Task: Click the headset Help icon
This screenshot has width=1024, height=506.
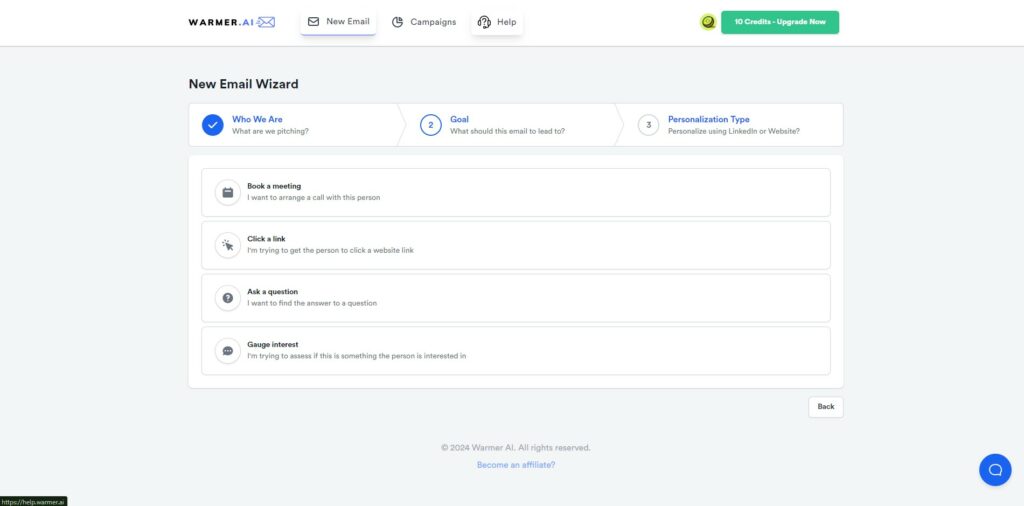Action: (x=484, y=22)
